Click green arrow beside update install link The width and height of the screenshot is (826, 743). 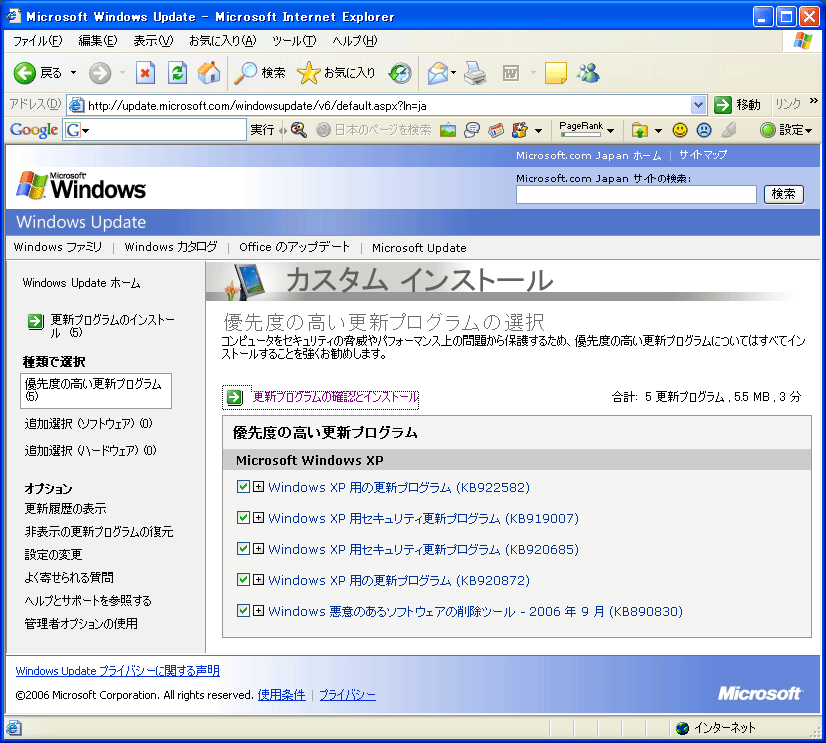[x=234, y=397]
